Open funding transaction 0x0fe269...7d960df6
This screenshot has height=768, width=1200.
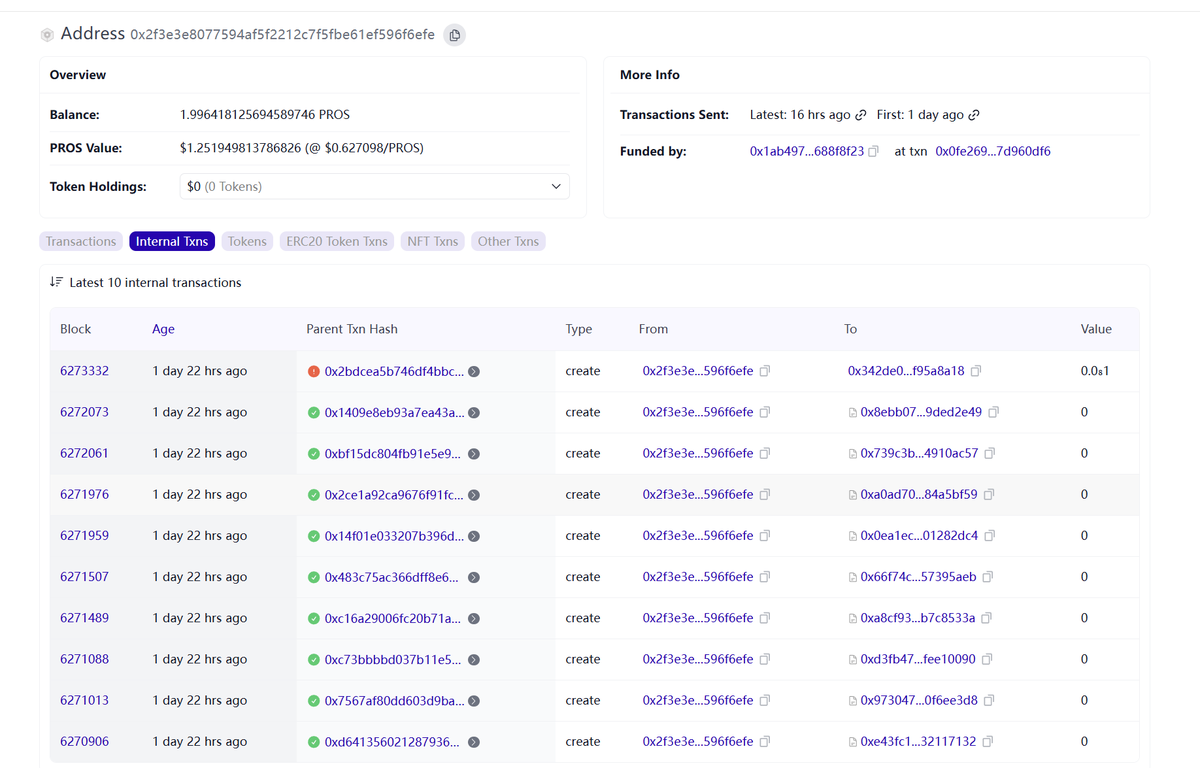(x=993, y=152)
